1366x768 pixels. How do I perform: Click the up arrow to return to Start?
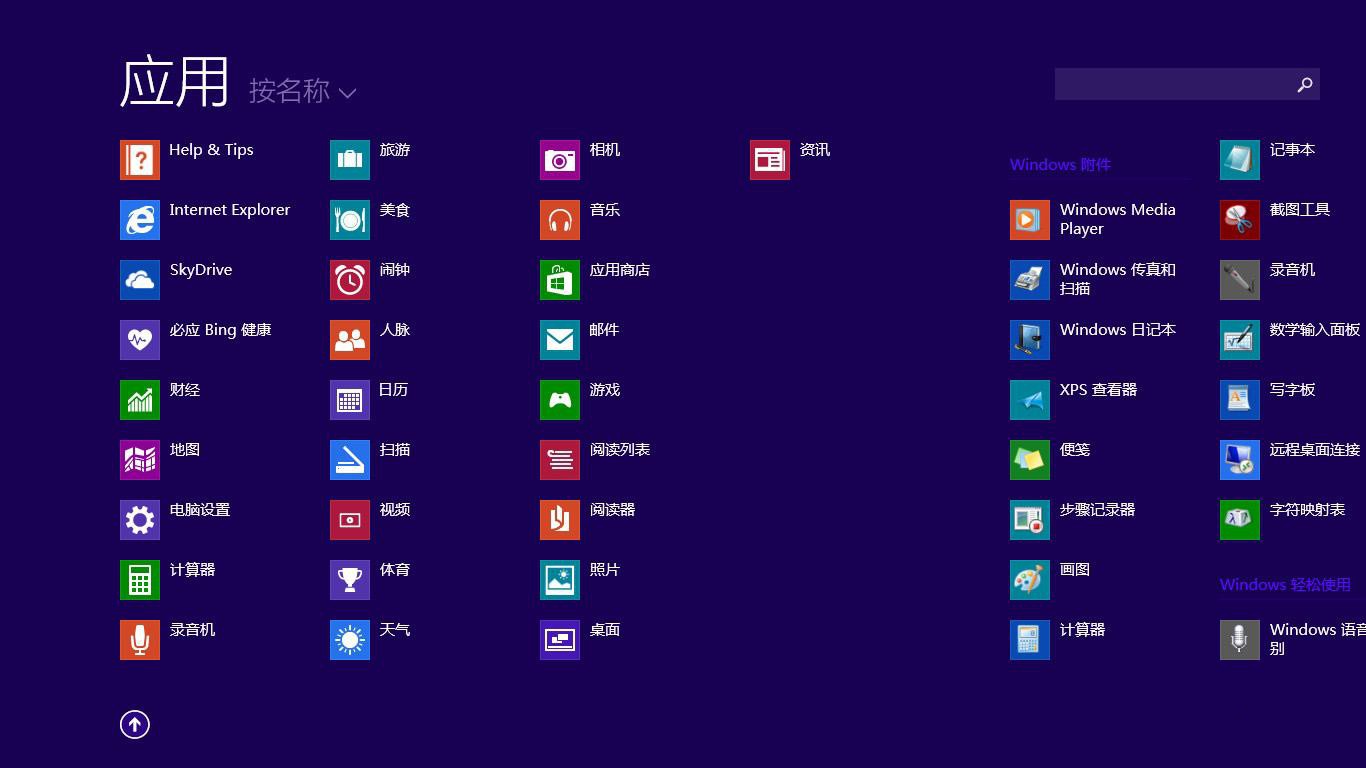coord(135,725)
